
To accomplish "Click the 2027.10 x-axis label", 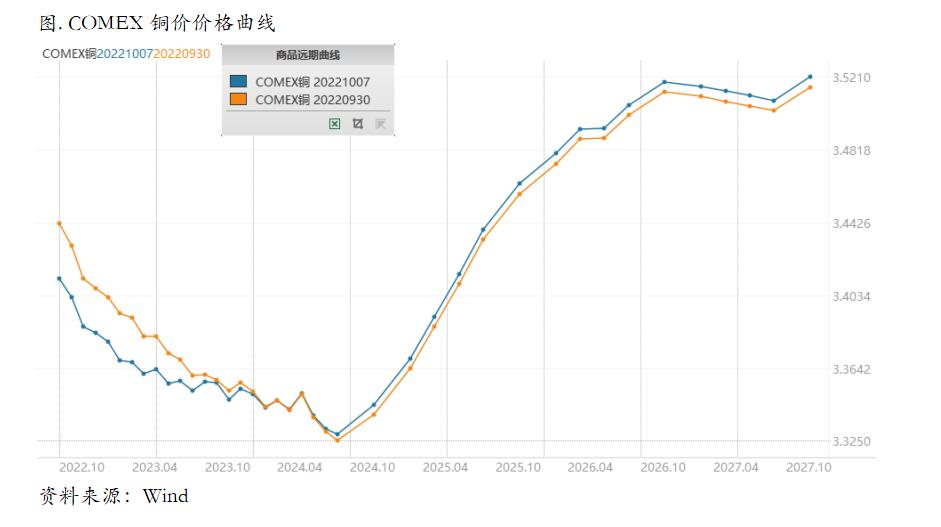I will click(808, 467).
